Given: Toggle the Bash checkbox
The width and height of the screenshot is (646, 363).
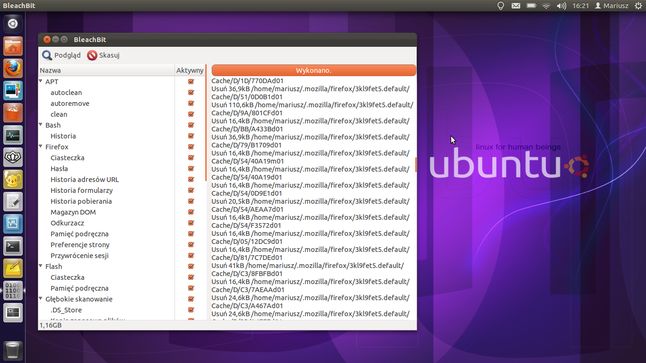Looking at the screenshot, I should [191, 125].
